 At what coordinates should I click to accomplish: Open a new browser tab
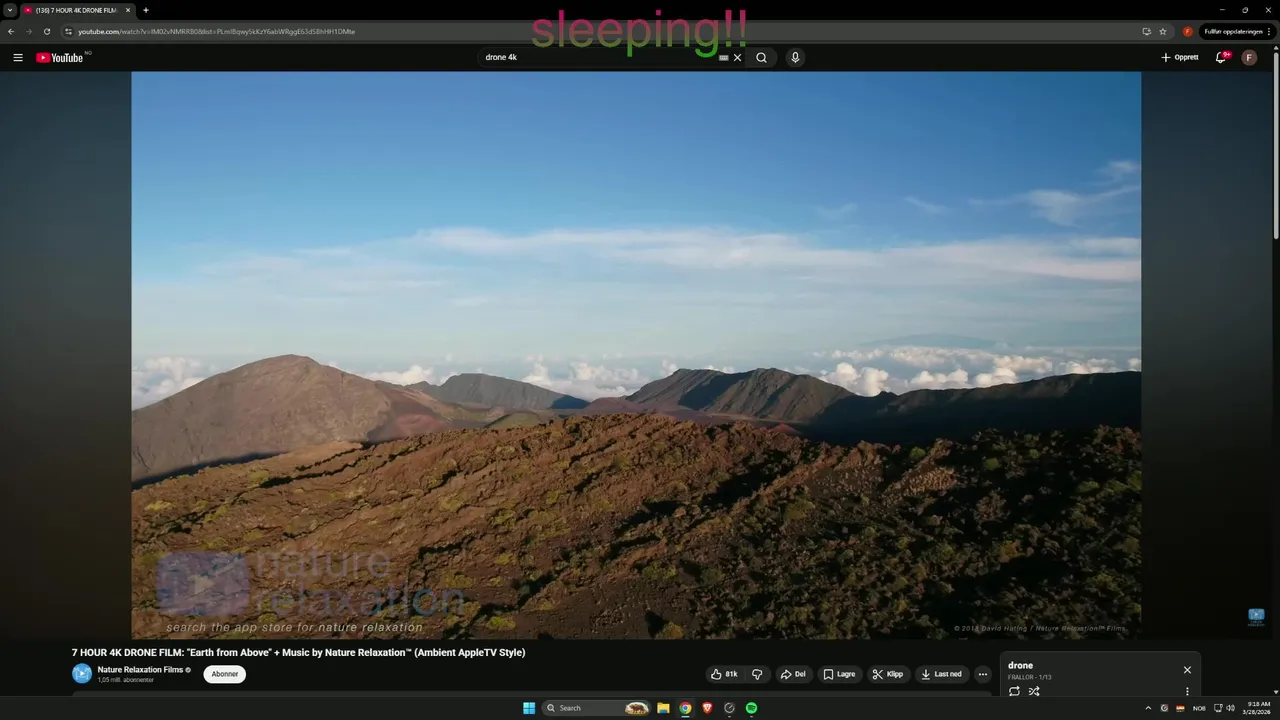coord(146,10)
